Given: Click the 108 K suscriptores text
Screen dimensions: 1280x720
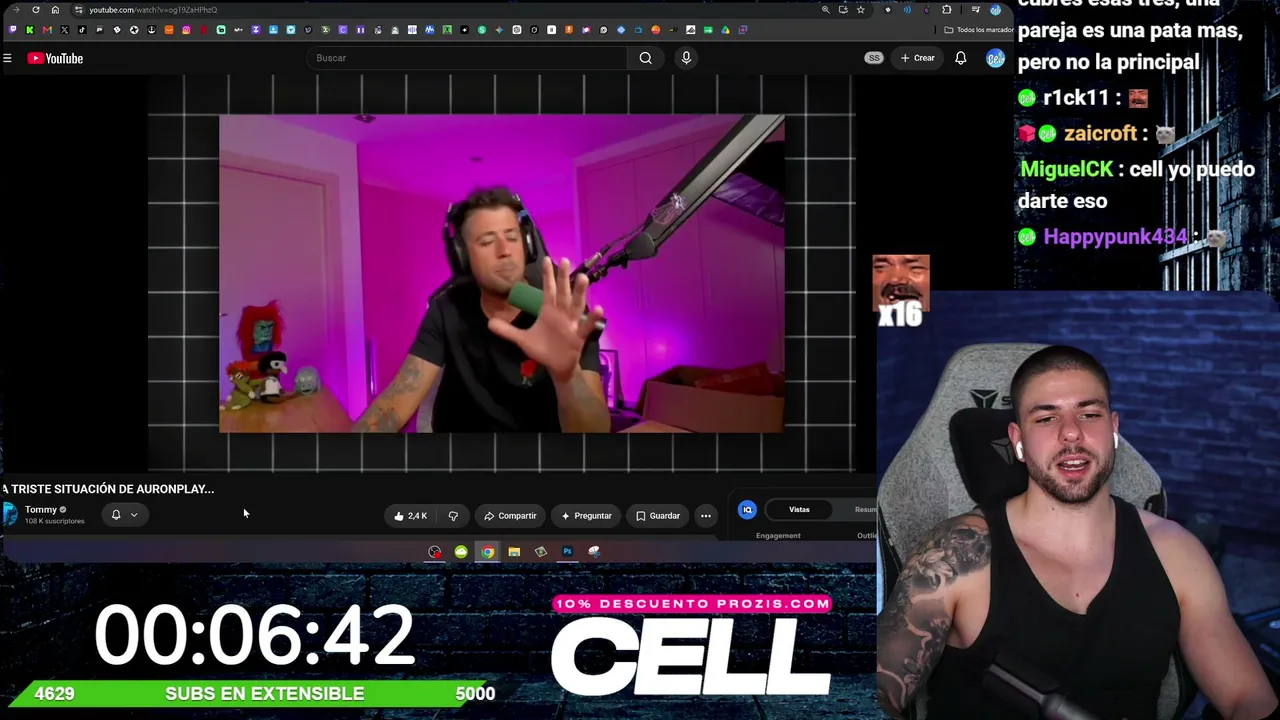Looking at the screenshot, I should (55, 521).
